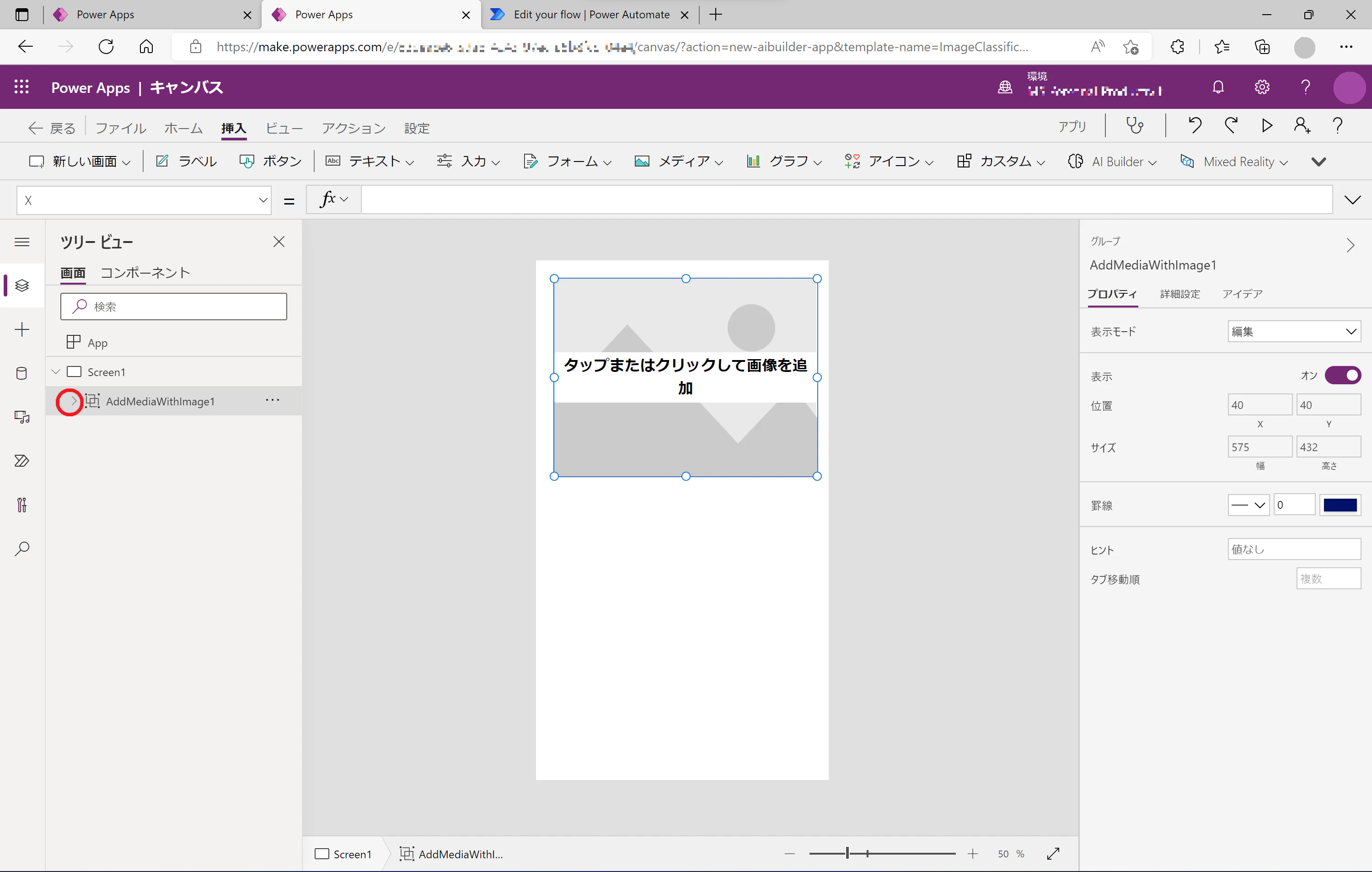Expand the hamburger menu in left sidebar

(22, 242)
